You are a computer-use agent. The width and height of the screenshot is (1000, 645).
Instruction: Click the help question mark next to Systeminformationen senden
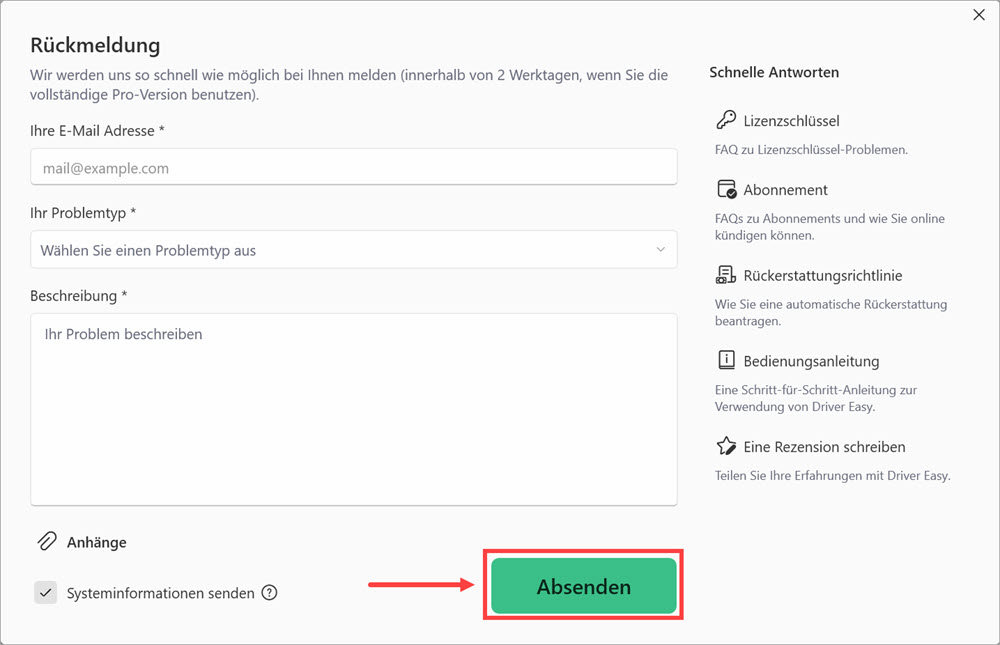pyautogui.click(x=270, y=593)
